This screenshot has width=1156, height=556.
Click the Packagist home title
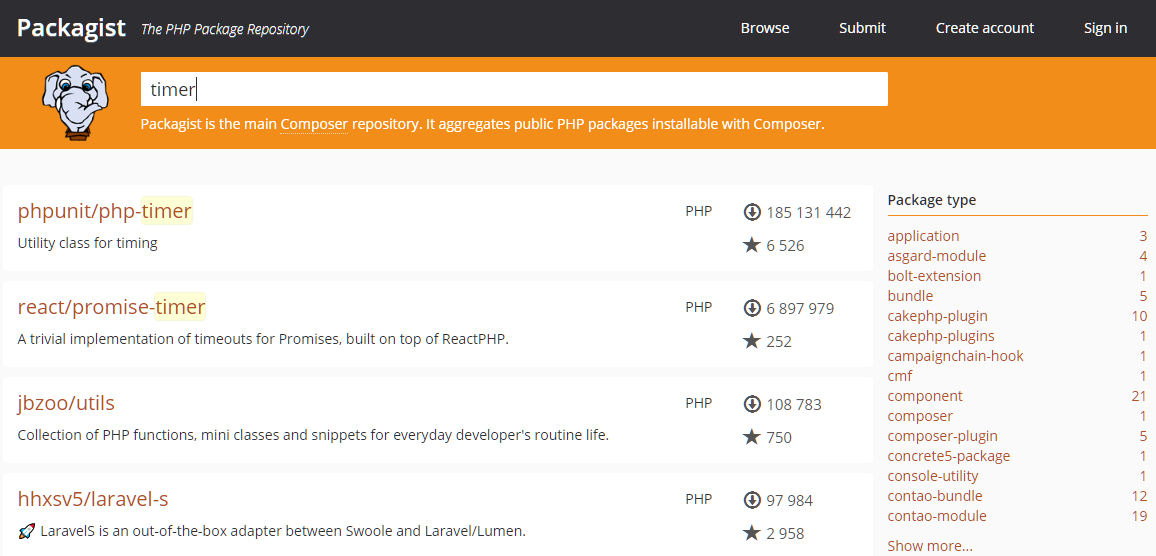(71, 28)
